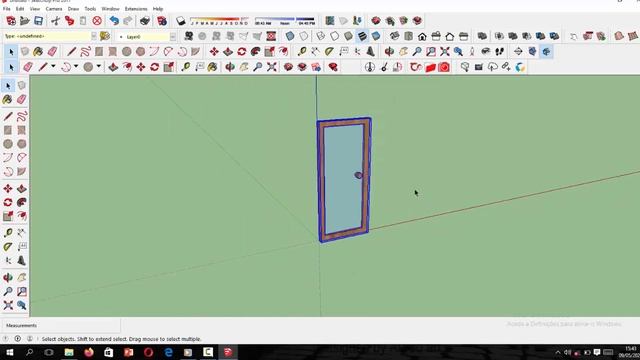Expand the Line tool dropdown arrow
The height and width of the screenshot is (360, 640).
click(x=53, y=67)
